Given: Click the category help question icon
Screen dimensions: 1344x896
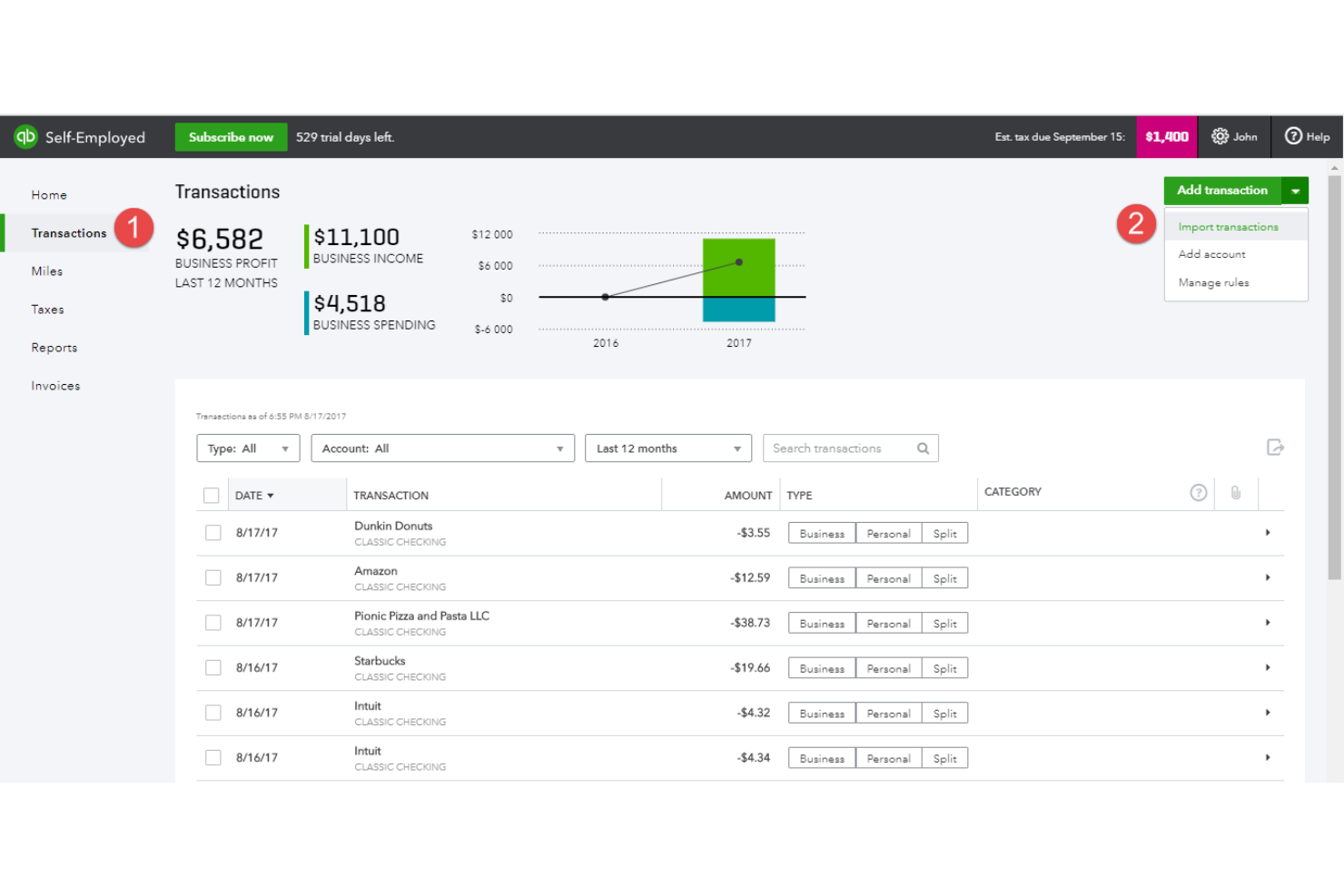Looking at the screenshot, I should click(x=1199, y=492).
